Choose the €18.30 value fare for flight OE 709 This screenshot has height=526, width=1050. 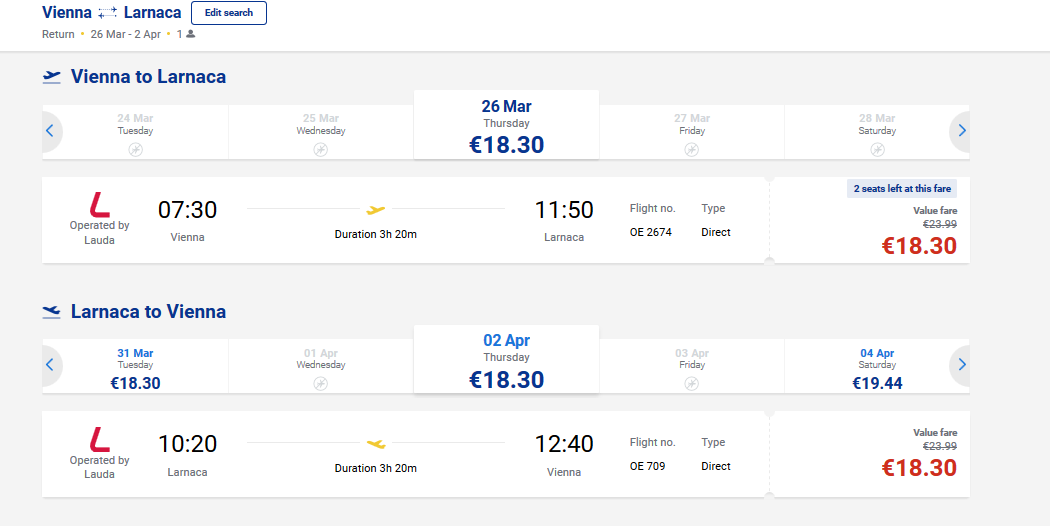tap(871, 454)
